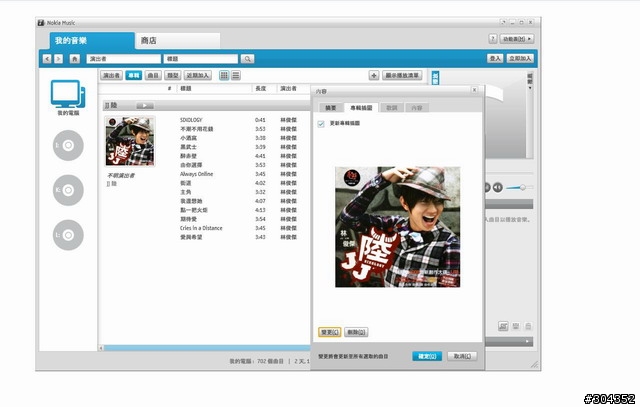
Task: Select the track SIXOLOGY
Action: [191, 120]
